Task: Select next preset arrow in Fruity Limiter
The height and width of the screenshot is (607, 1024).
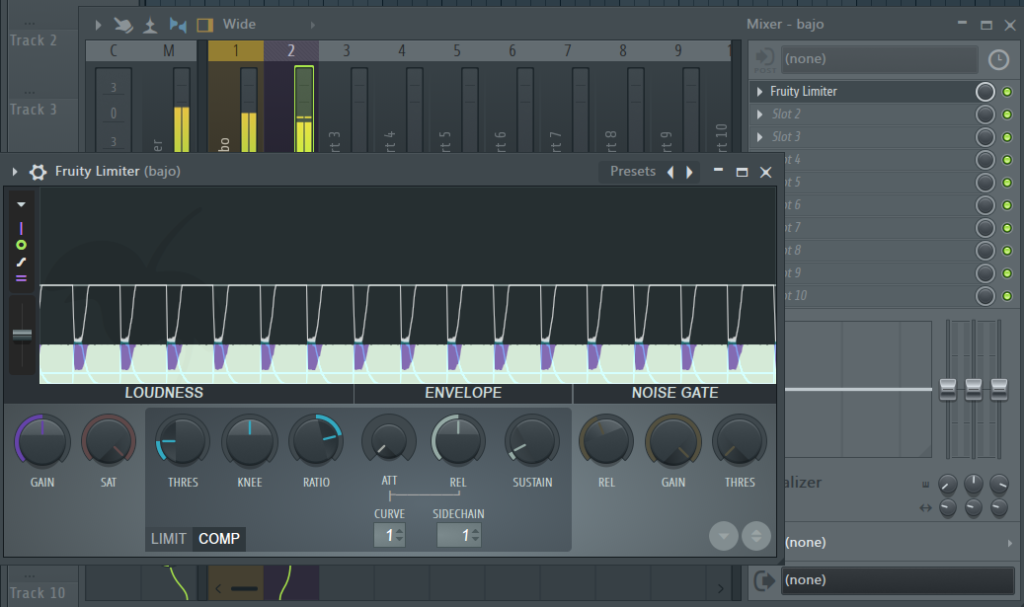Action: tap(689, 172)
